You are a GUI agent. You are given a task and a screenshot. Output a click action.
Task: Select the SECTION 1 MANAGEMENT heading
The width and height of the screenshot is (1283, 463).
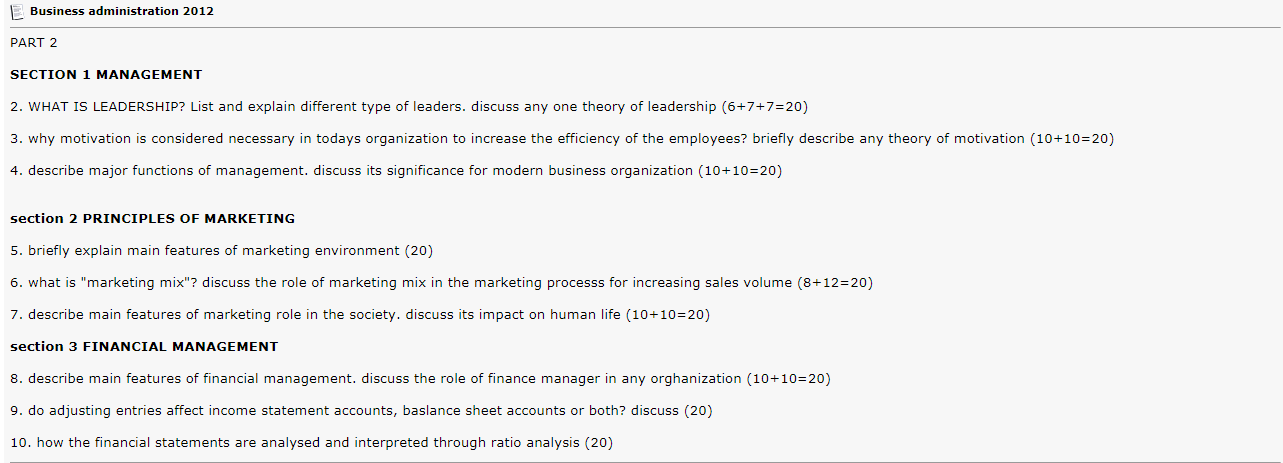click(106, 75)
